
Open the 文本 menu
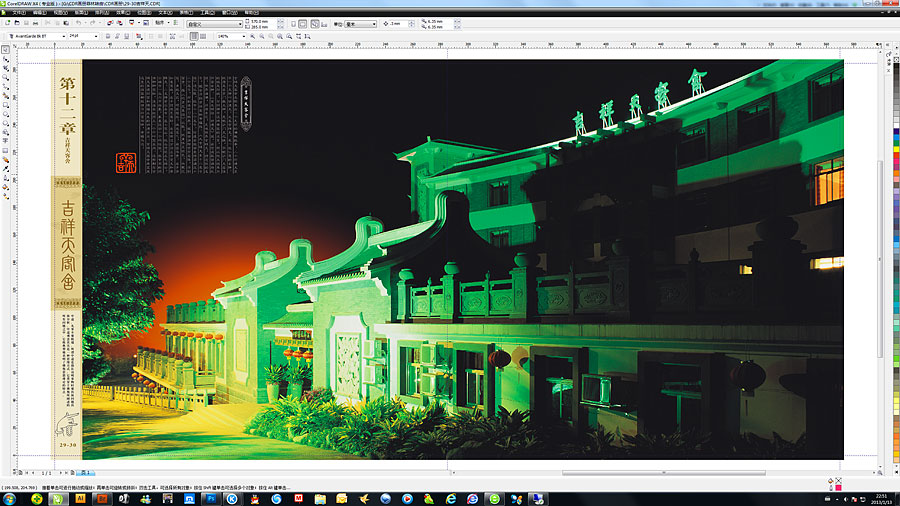click(165, 12)
